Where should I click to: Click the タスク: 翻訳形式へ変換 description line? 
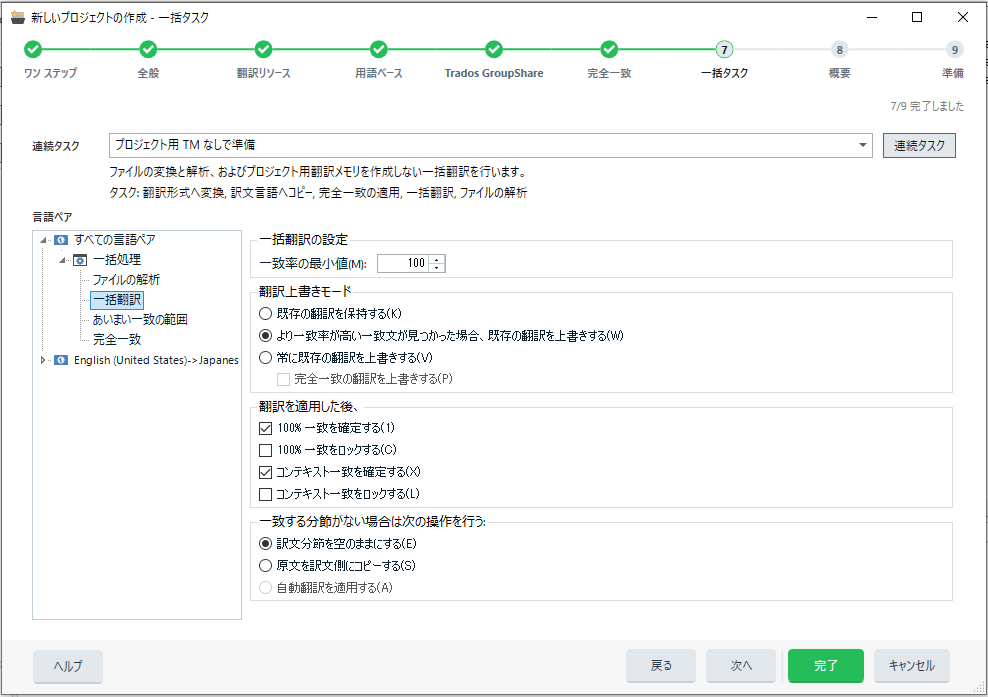[x=318, y=193]
